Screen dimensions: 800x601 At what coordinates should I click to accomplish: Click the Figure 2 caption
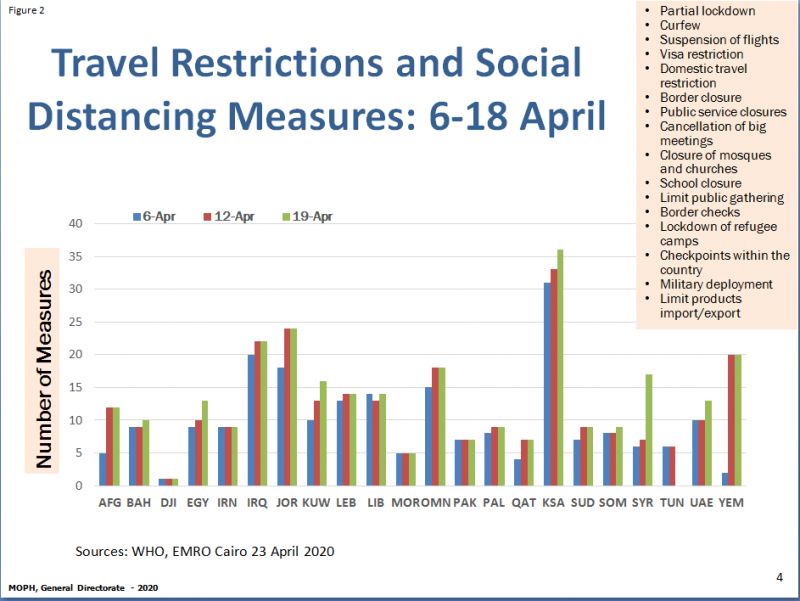[23, 11]
